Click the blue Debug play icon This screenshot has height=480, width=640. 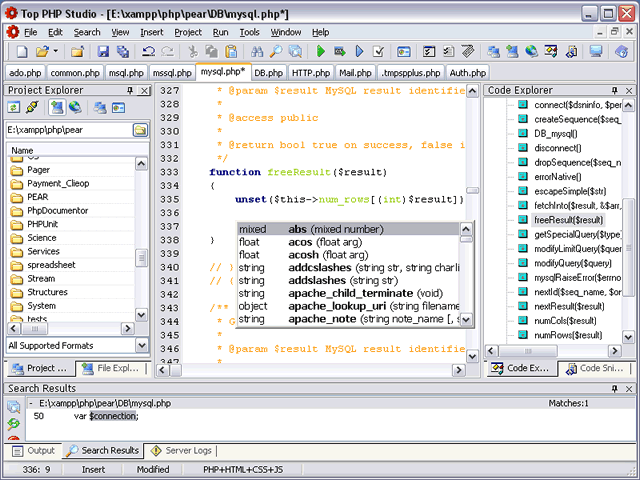pyautogui.click(x=359, y=51)
